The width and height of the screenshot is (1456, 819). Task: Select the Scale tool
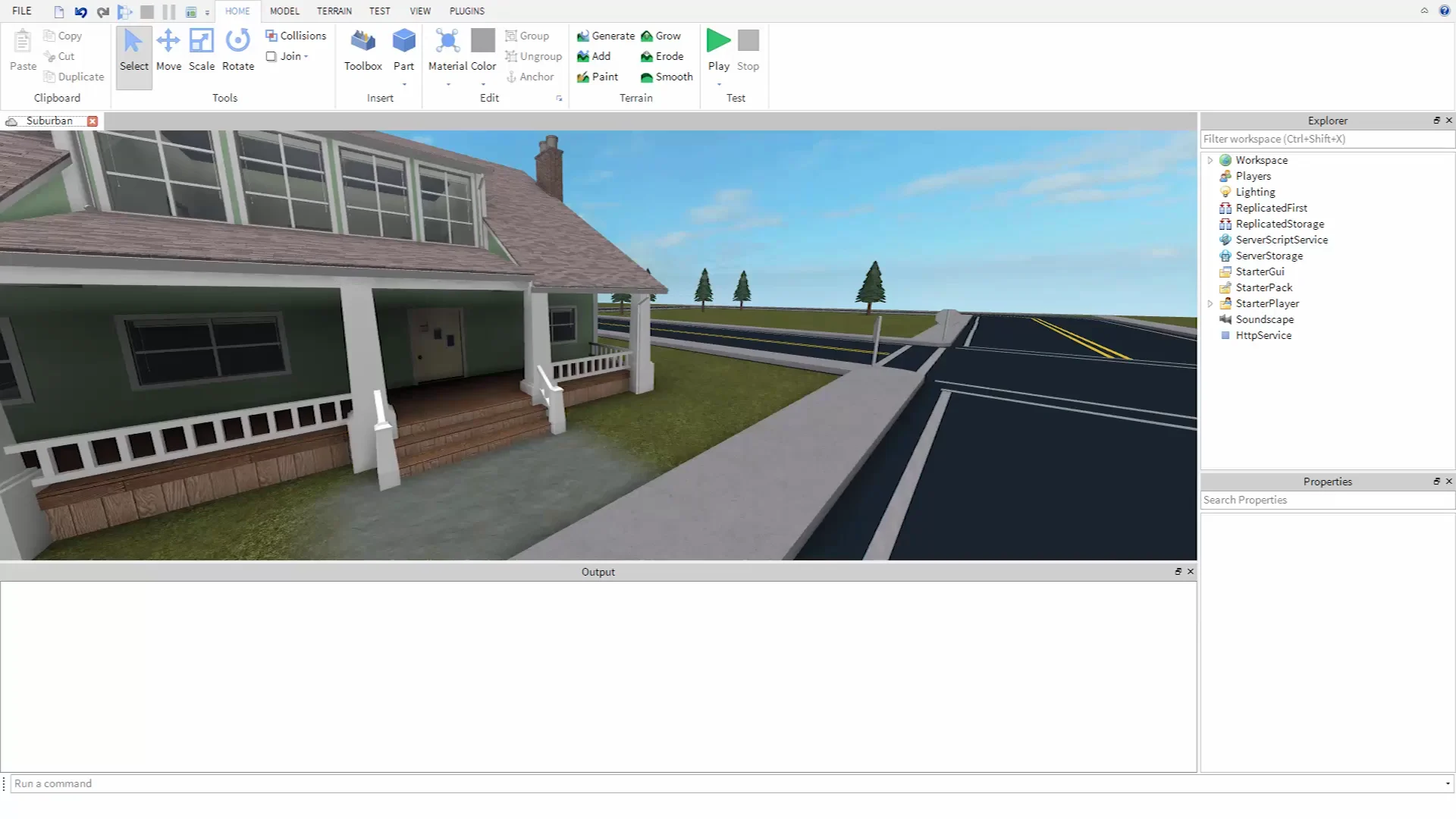(202, 51)
